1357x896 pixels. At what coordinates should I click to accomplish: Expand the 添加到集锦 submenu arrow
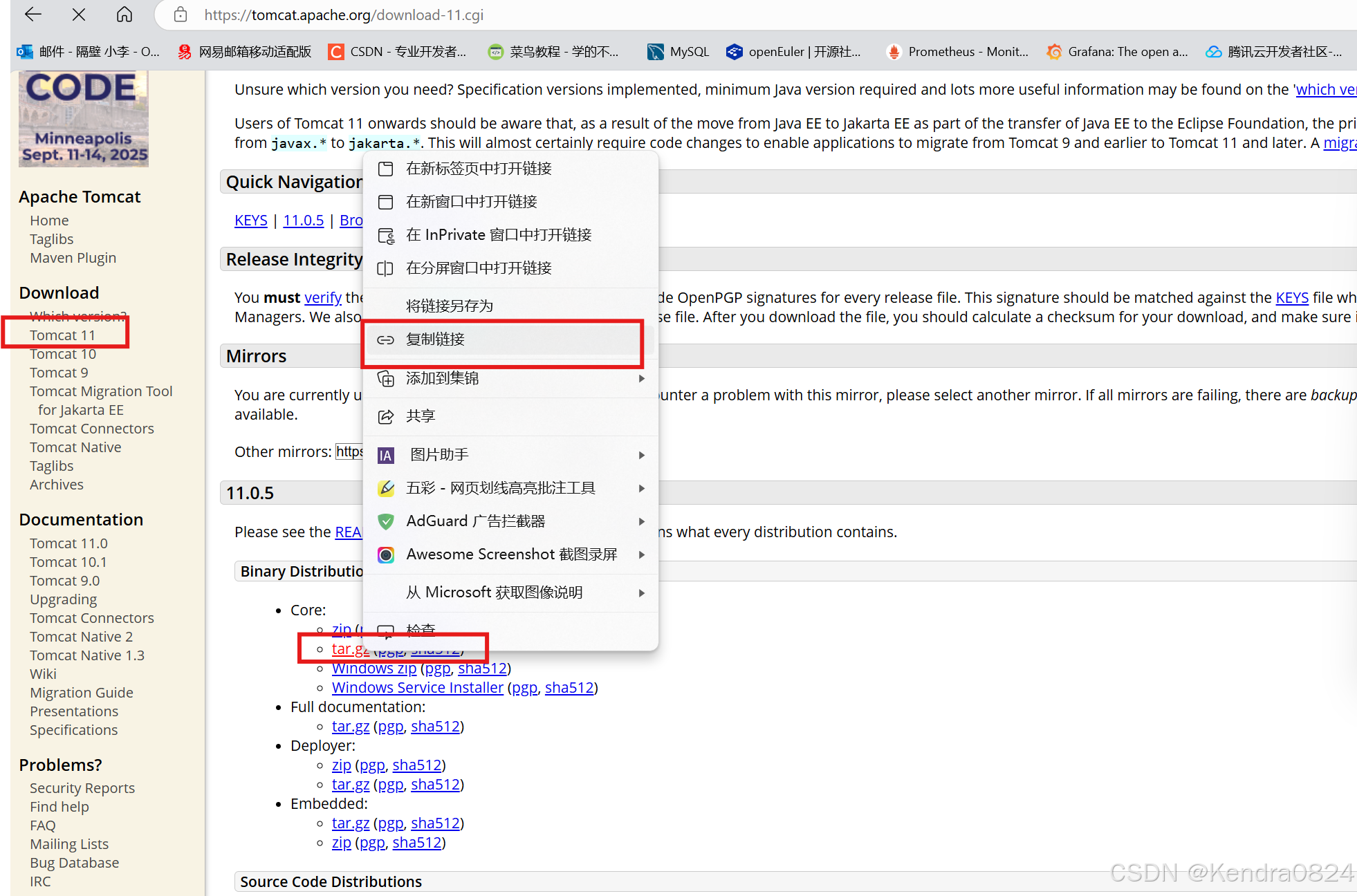[x=641, y=379]
